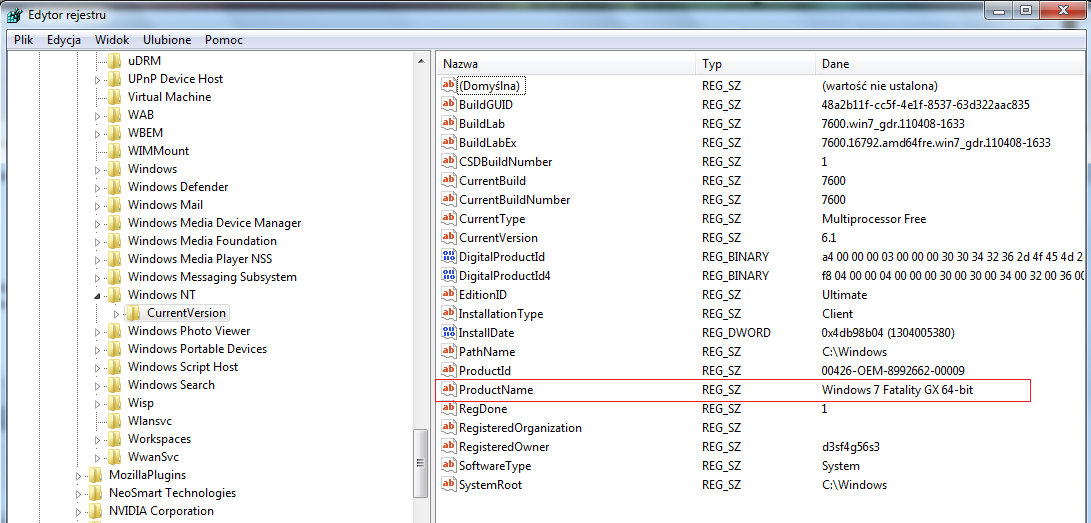Expand the CurrentVersion subkey arrow
Image resolution: width=1091 pixels, height=523 pixels.
117,314
